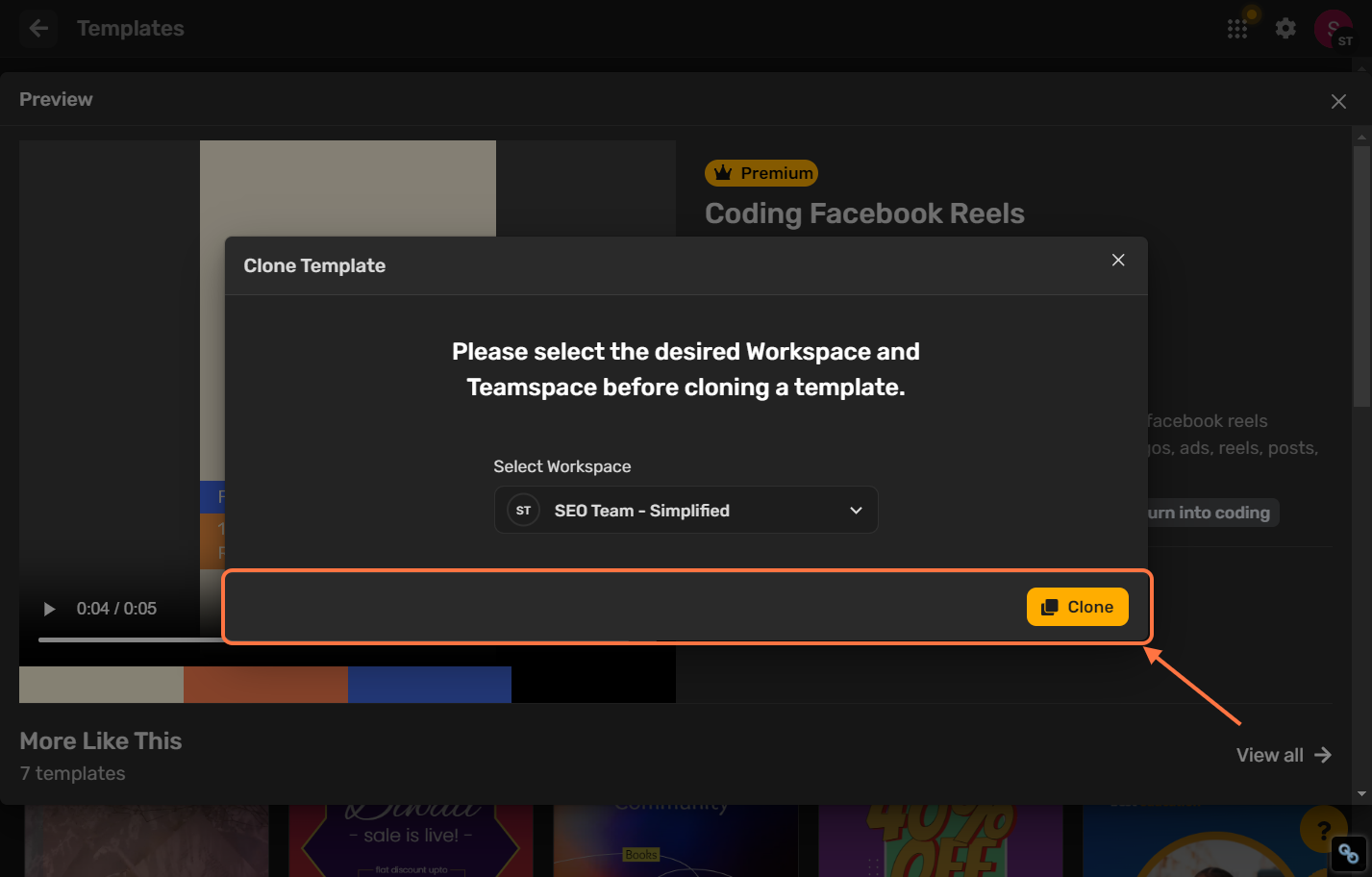1372x877 pixels.
Task: Open the ST user profile avatar
Action: 1334,29
